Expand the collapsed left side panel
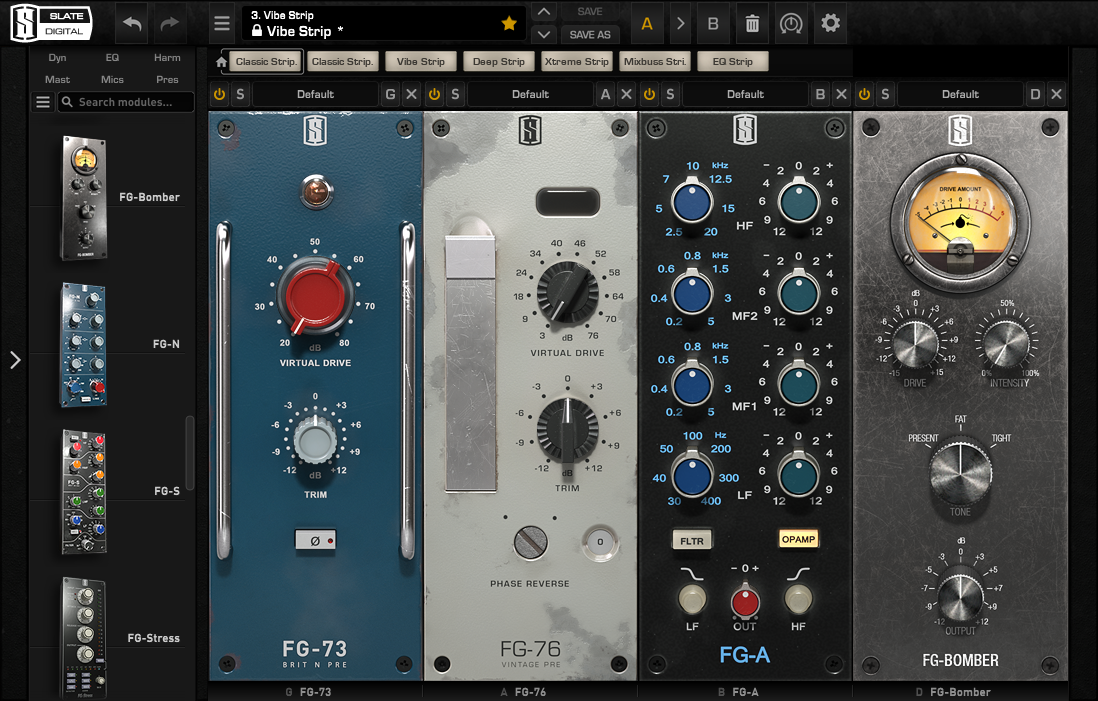Viewport: 1098px width, 701px height. pyautogui.click(x=15, y=360)
